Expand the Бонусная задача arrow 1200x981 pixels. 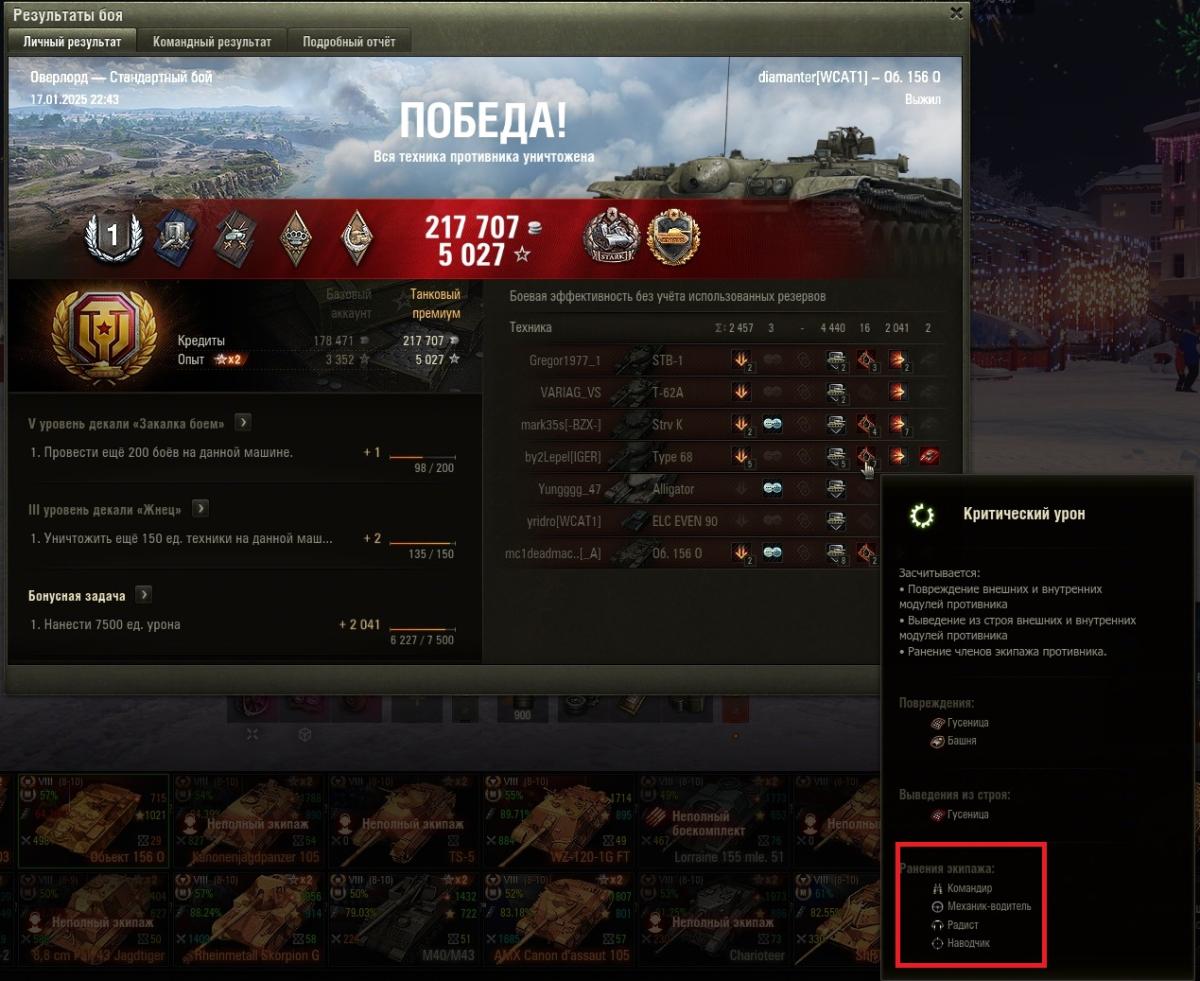(x=143, y=594)
